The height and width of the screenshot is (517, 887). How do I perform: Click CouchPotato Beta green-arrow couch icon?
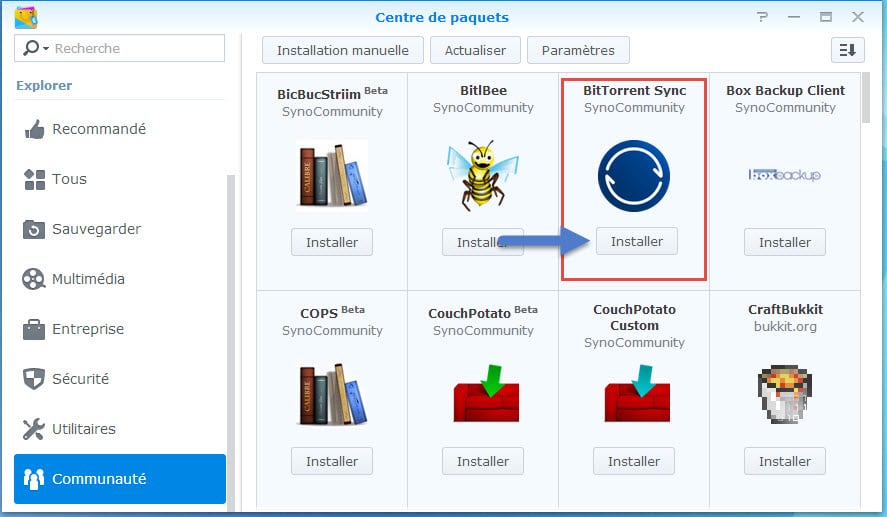coord(486,393)
